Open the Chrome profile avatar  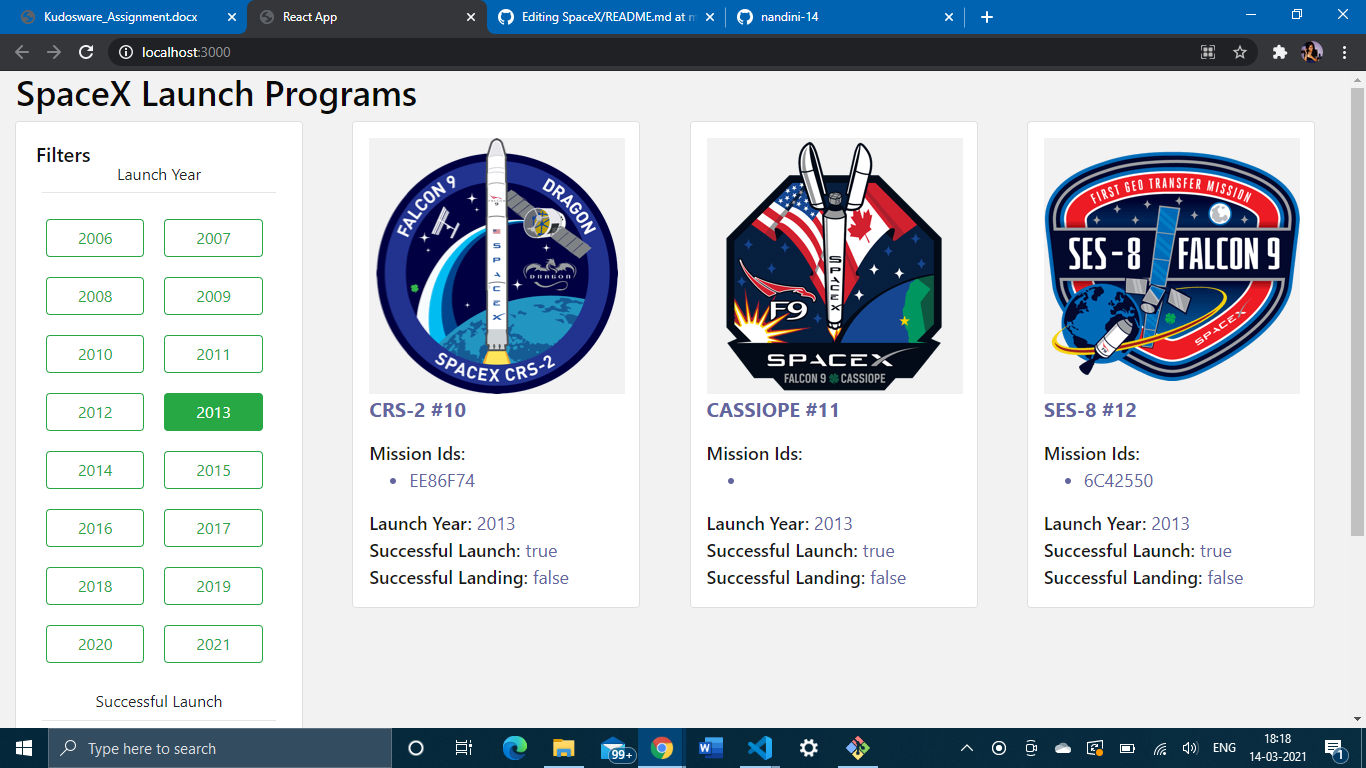click(1312, 52)
